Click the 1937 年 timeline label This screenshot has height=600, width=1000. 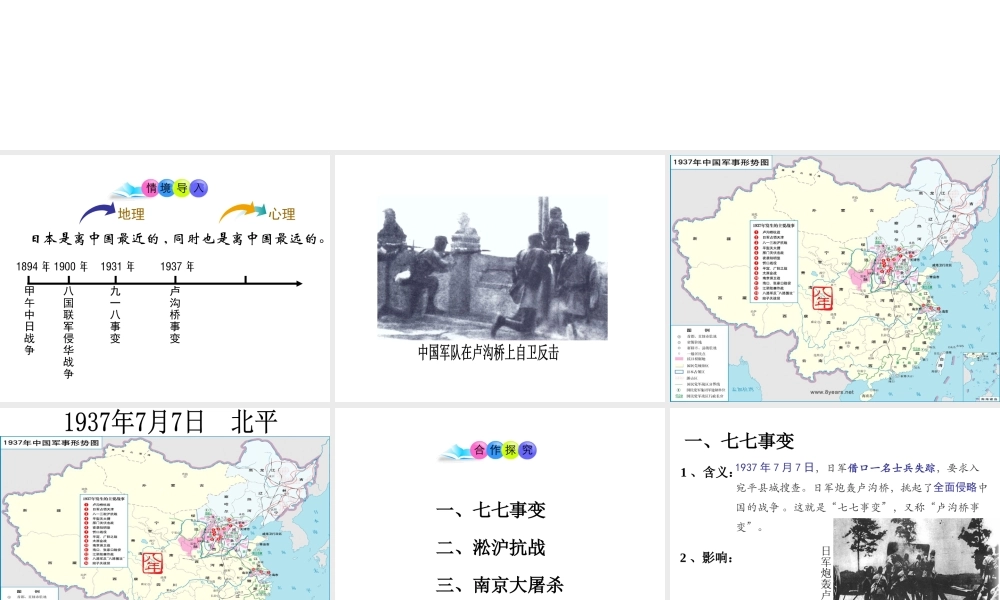[177, 267]
